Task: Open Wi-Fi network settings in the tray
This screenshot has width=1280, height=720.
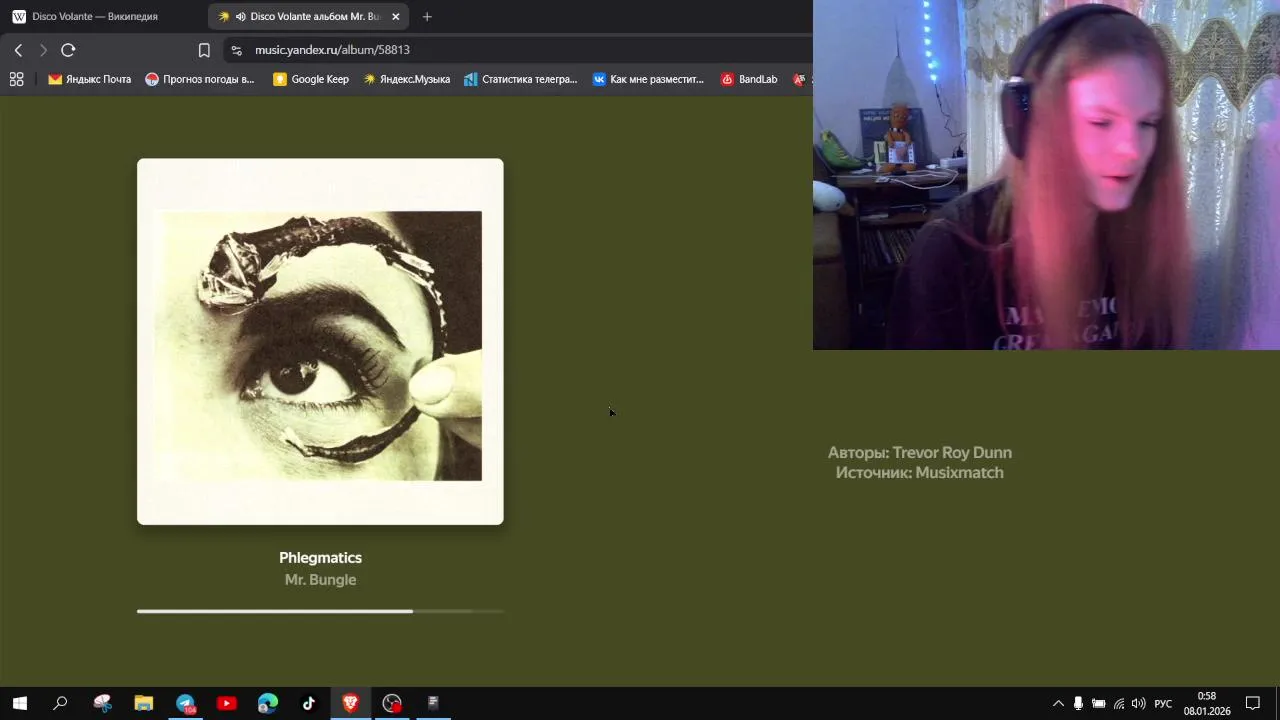Action: tap(1119, 703)
